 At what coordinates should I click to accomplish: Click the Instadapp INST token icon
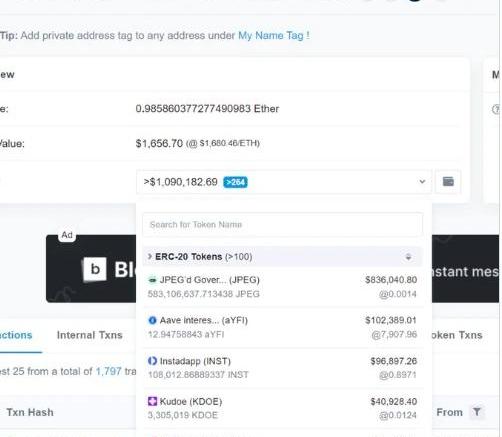tap(152, 361)
